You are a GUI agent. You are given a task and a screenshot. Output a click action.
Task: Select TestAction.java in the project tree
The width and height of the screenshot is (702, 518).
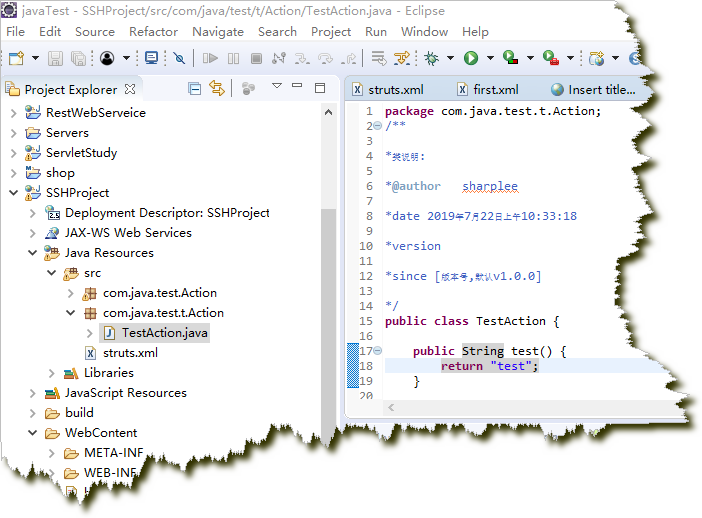(x=165, y=333)
